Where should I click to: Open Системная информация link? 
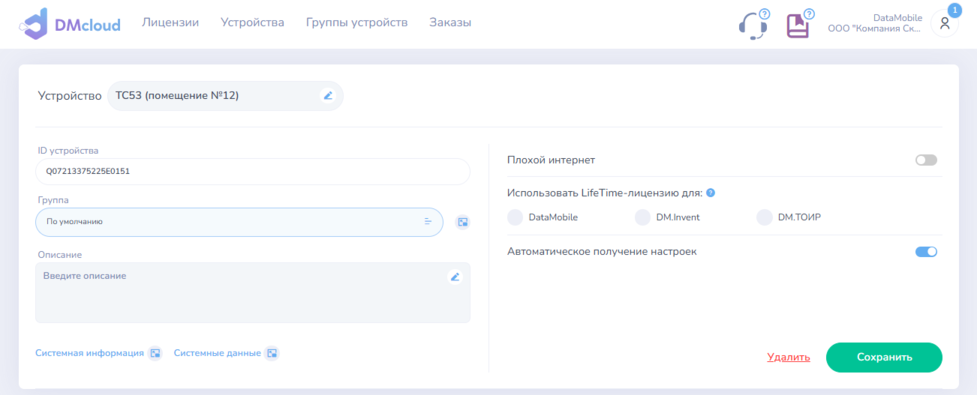click(x=90, y=353)
